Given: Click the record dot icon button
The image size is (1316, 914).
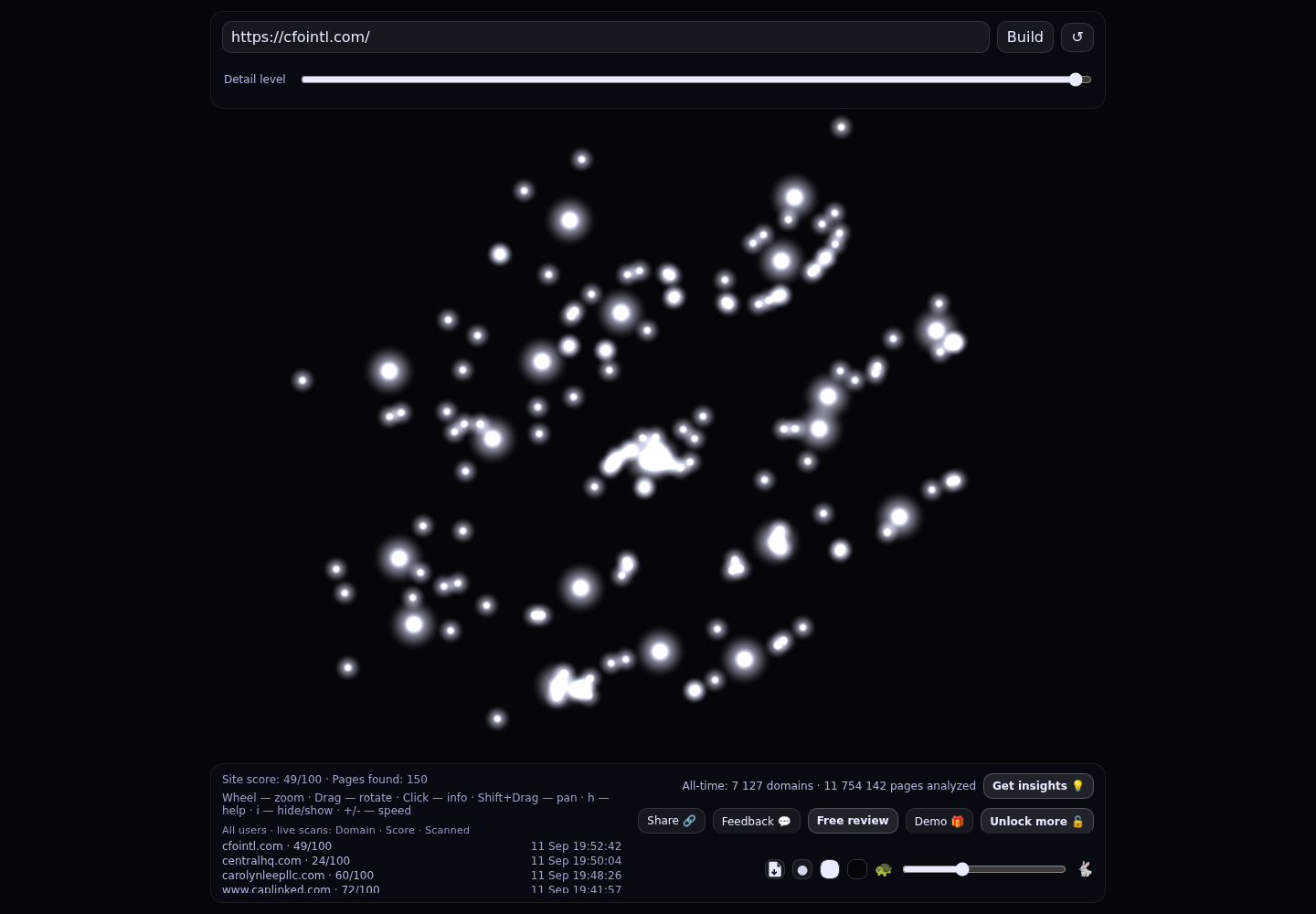Looking at the screenshot, I should tap(802, 869).
